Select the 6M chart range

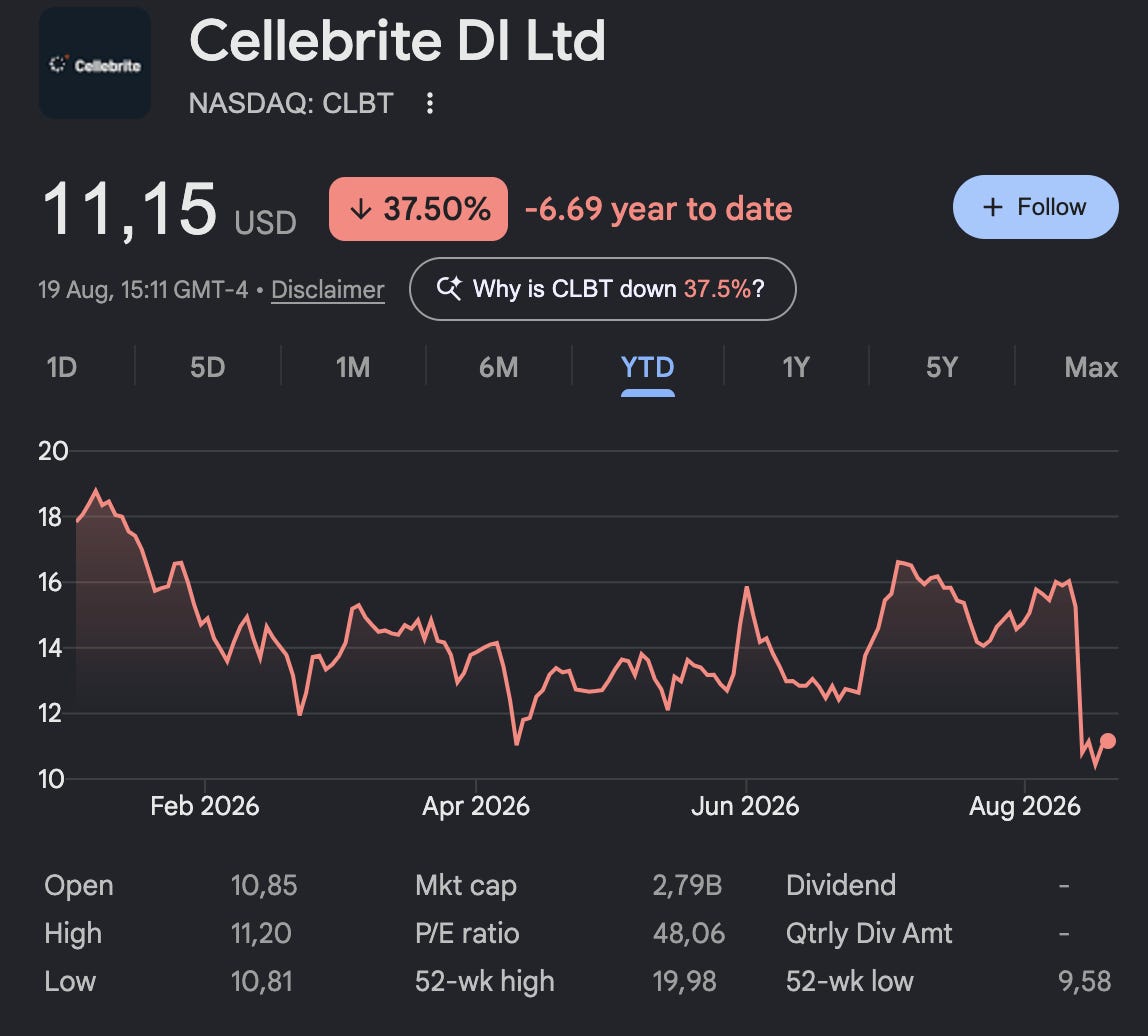tap(499, 367)
